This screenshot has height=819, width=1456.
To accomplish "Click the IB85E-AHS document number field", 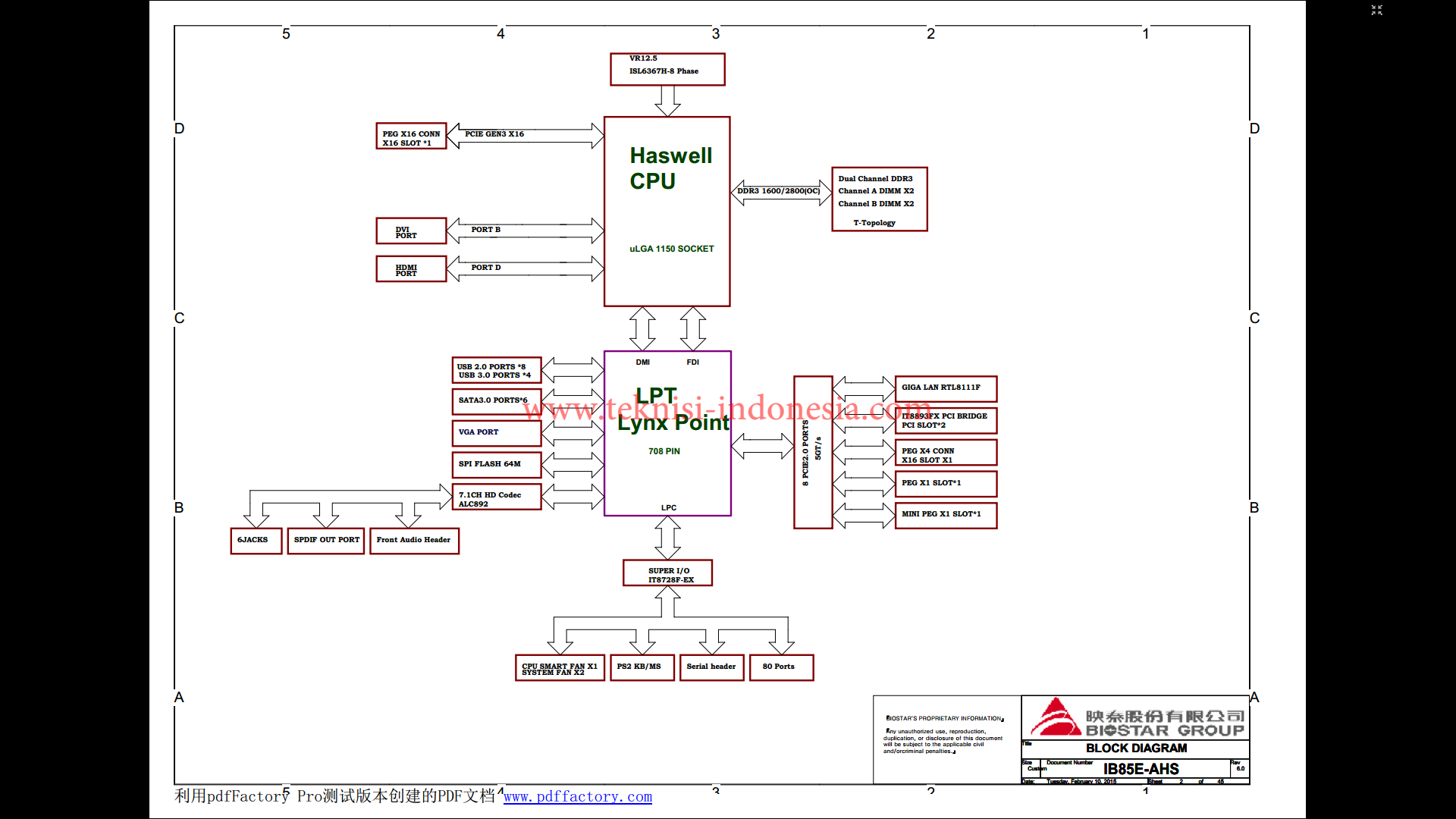I will pyautogui.click(x=1140, y=769).
